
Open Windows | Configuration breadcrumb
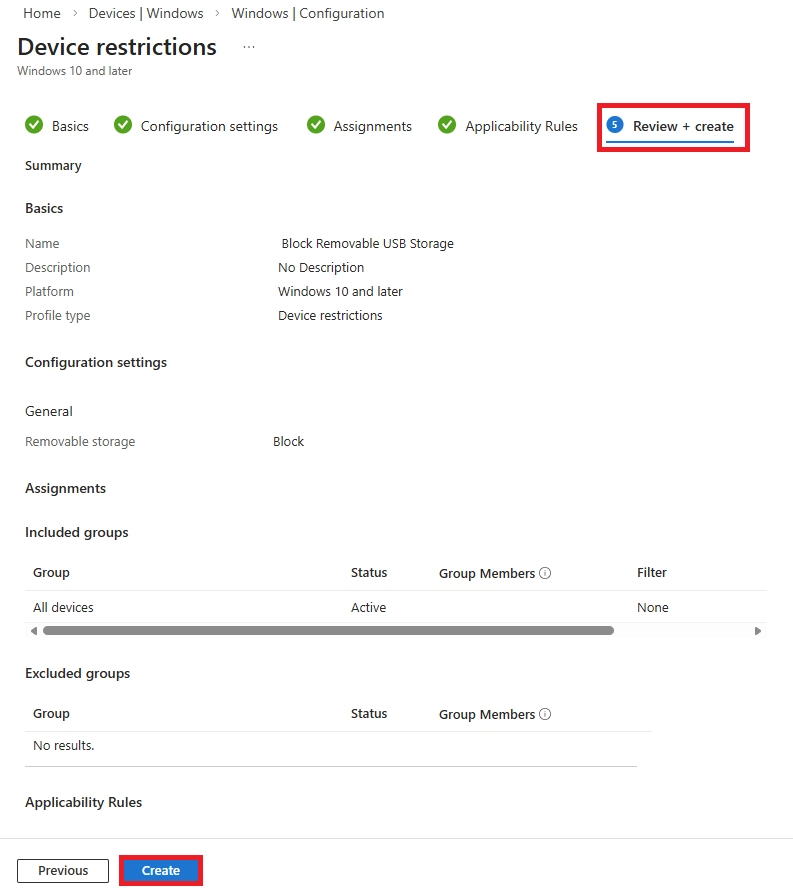click(x=308, y=13)
